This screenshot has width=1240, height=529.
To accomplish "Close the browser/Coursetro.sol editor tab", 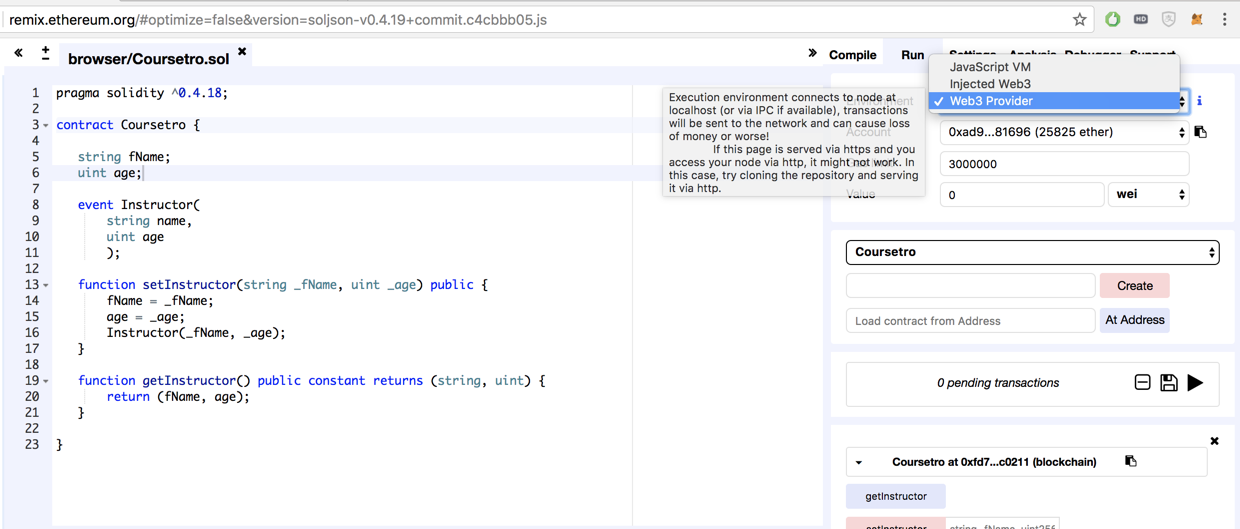I will [242, 52].
